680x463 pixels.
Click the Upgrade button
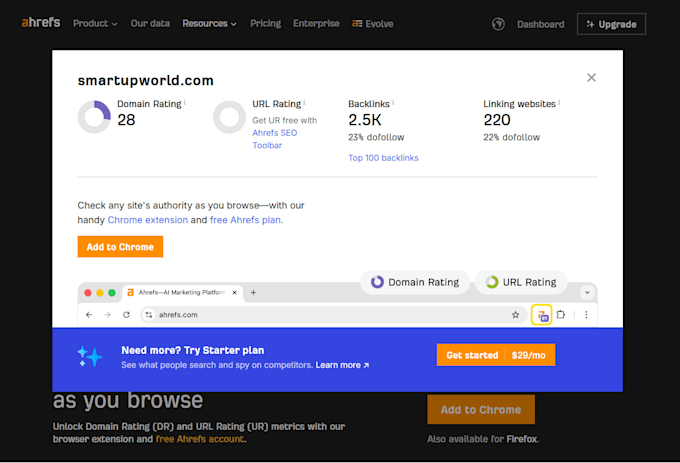pos(611,24)
